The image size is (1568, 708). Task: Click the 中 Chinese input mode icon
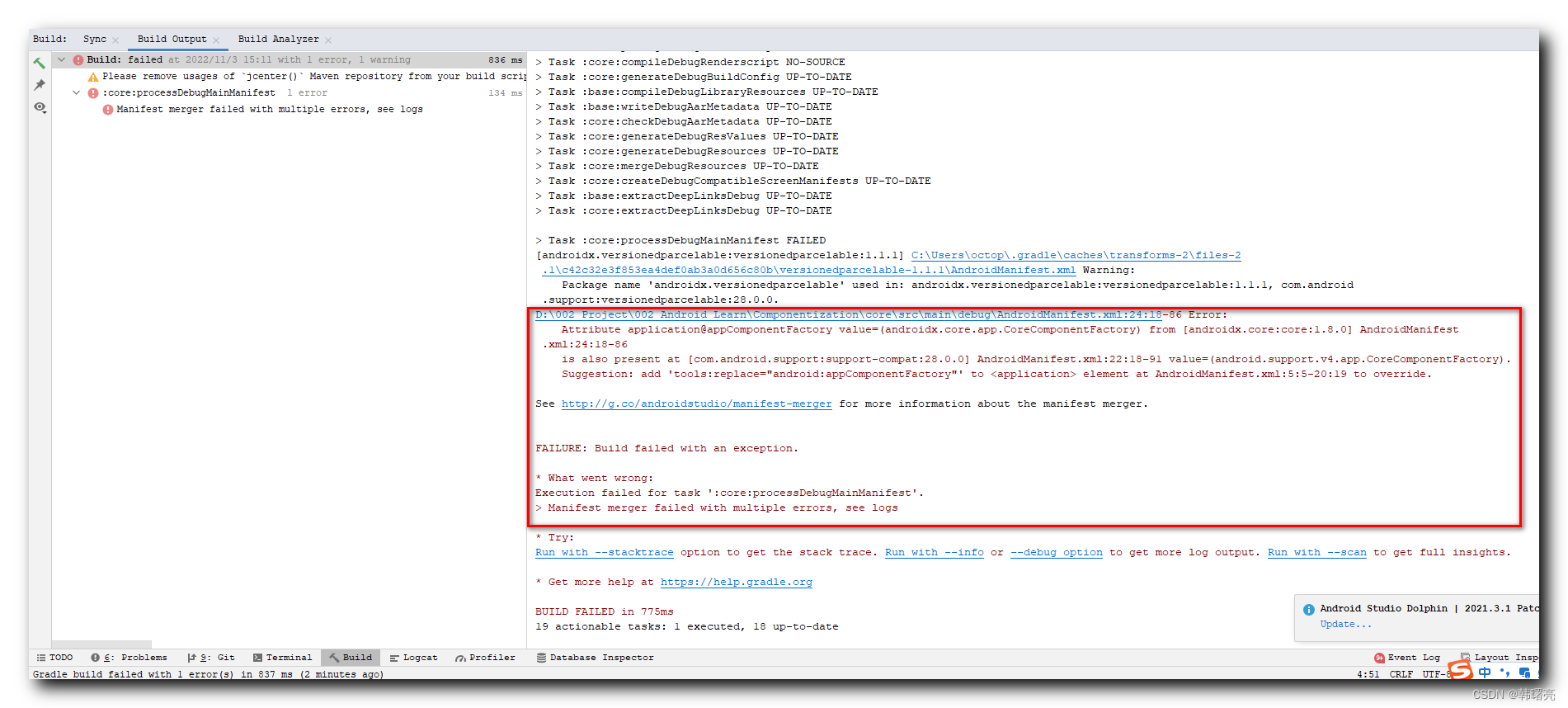point(1485,673)
